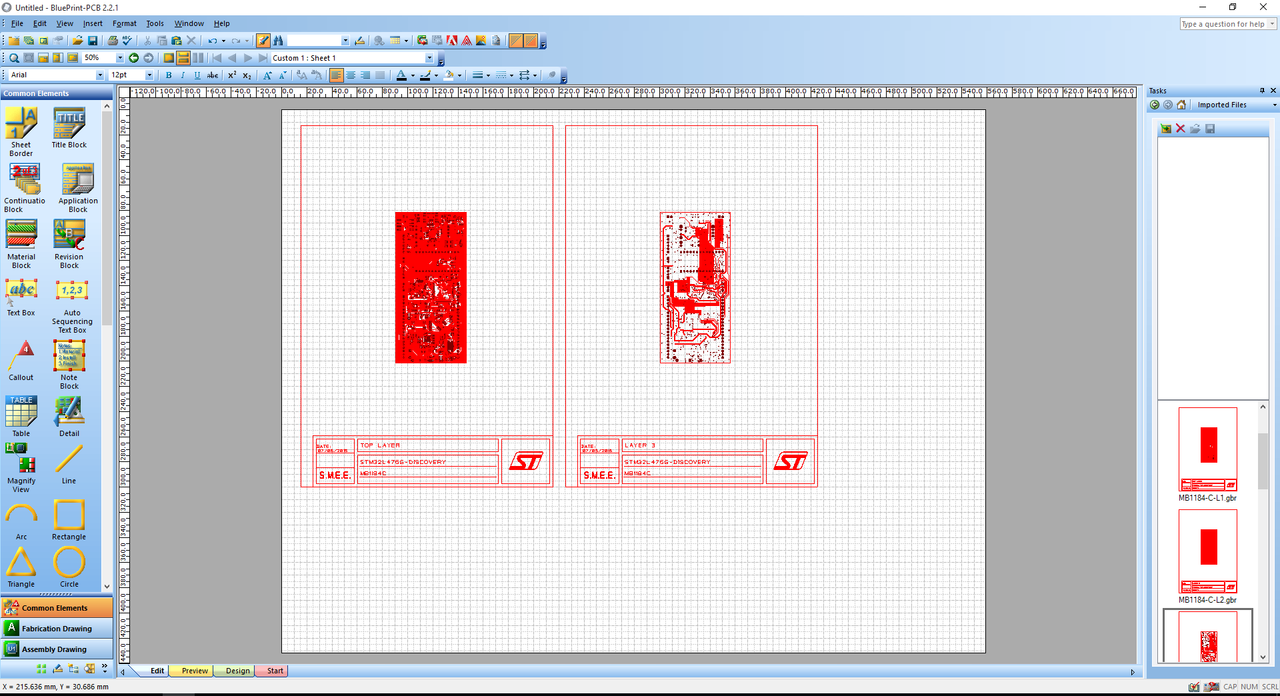Open the Arial font name dropdown
The width and height of the screenshot is (1280, 696).
tap(100, 75)
